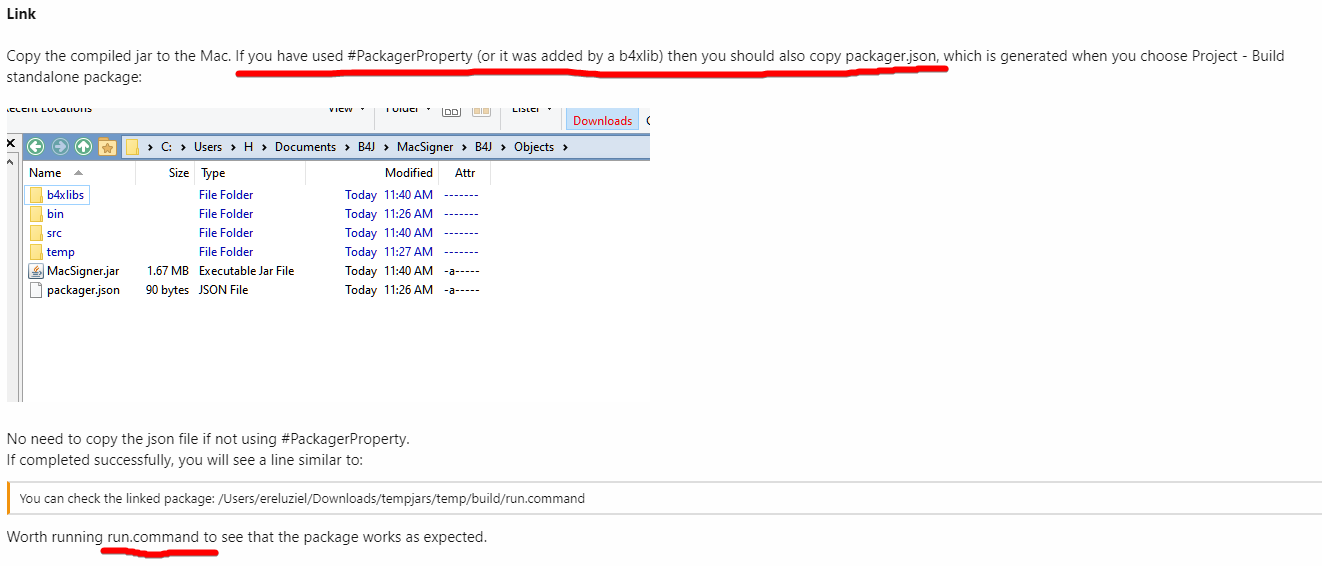Expand the arrow after Documents in breadcrumb
Image resolution: width=1322 pixels, height=566 pixels.
click(346, 147)
